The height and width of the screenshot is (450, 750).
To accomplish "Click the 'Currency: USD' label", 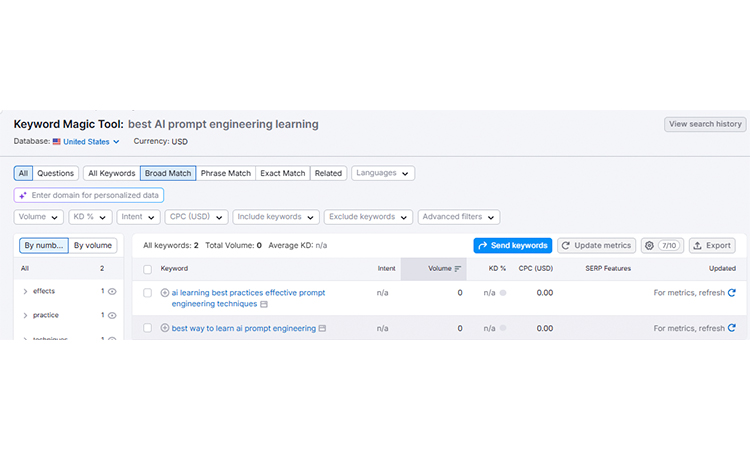I will 161,142.
